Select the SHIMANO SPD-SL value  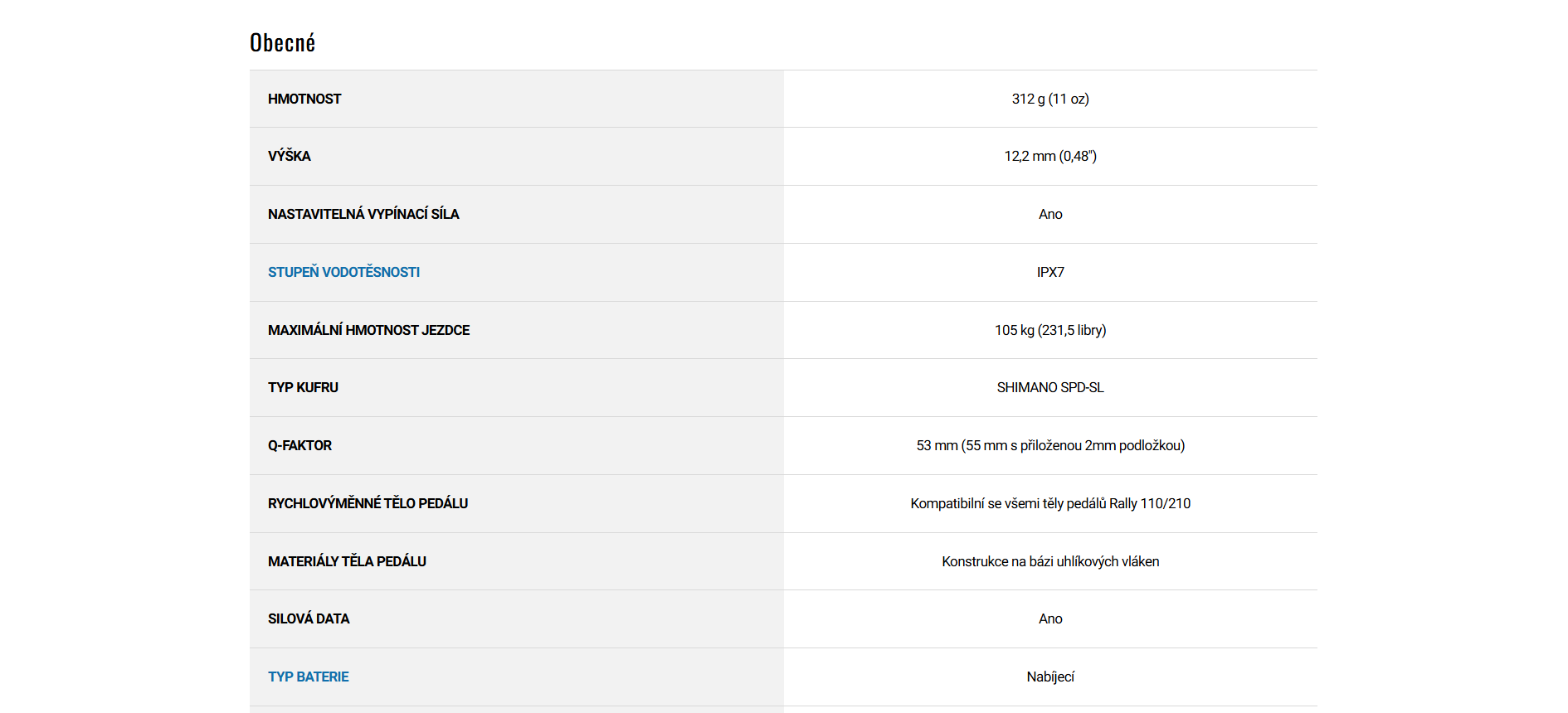1049,387
